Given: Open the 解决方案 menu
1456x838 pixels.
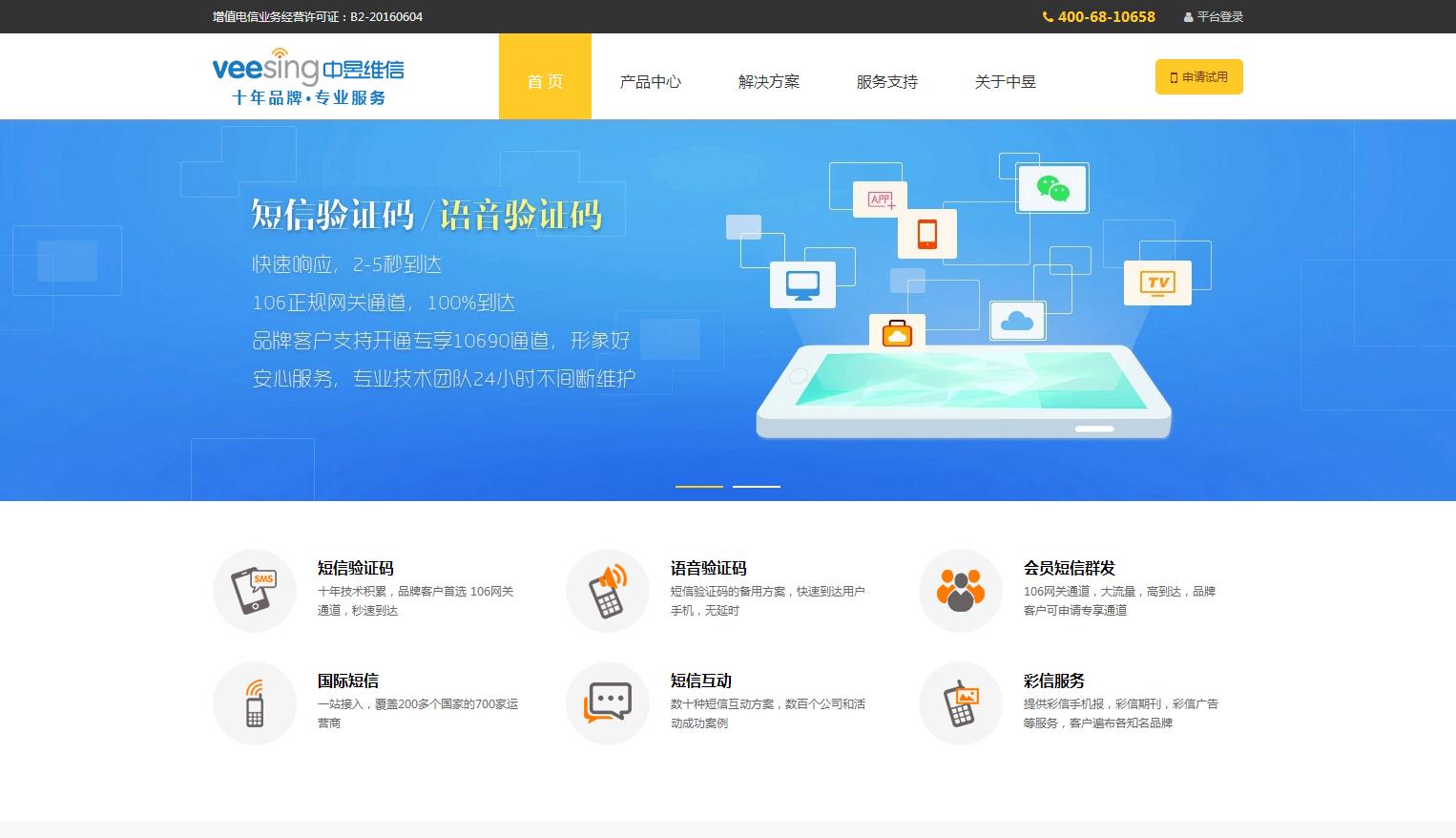Looking at the screenshot, I should click(768, 82).
